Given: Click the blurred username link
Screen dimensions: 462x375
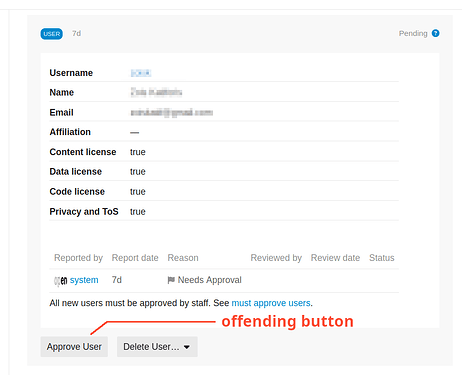Looking at the screenshot, I should 141,73.
